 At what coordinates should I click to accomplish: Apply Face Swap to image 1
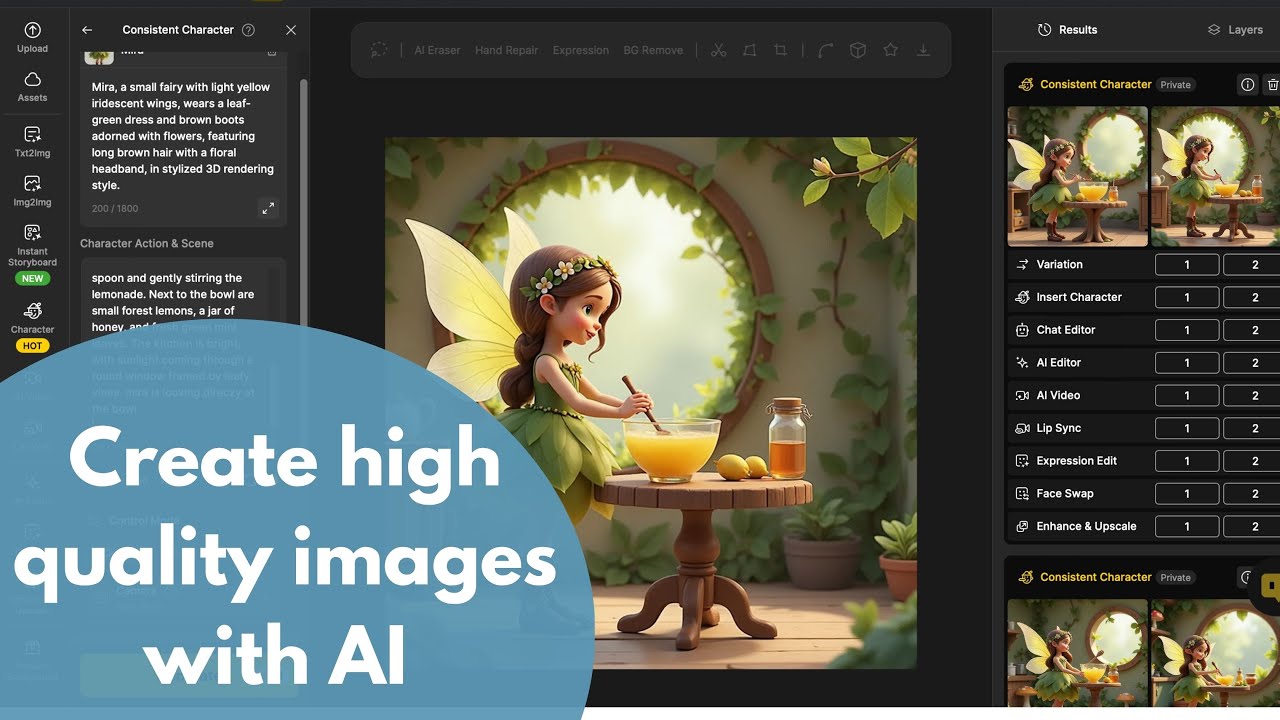pos(1187,493)
